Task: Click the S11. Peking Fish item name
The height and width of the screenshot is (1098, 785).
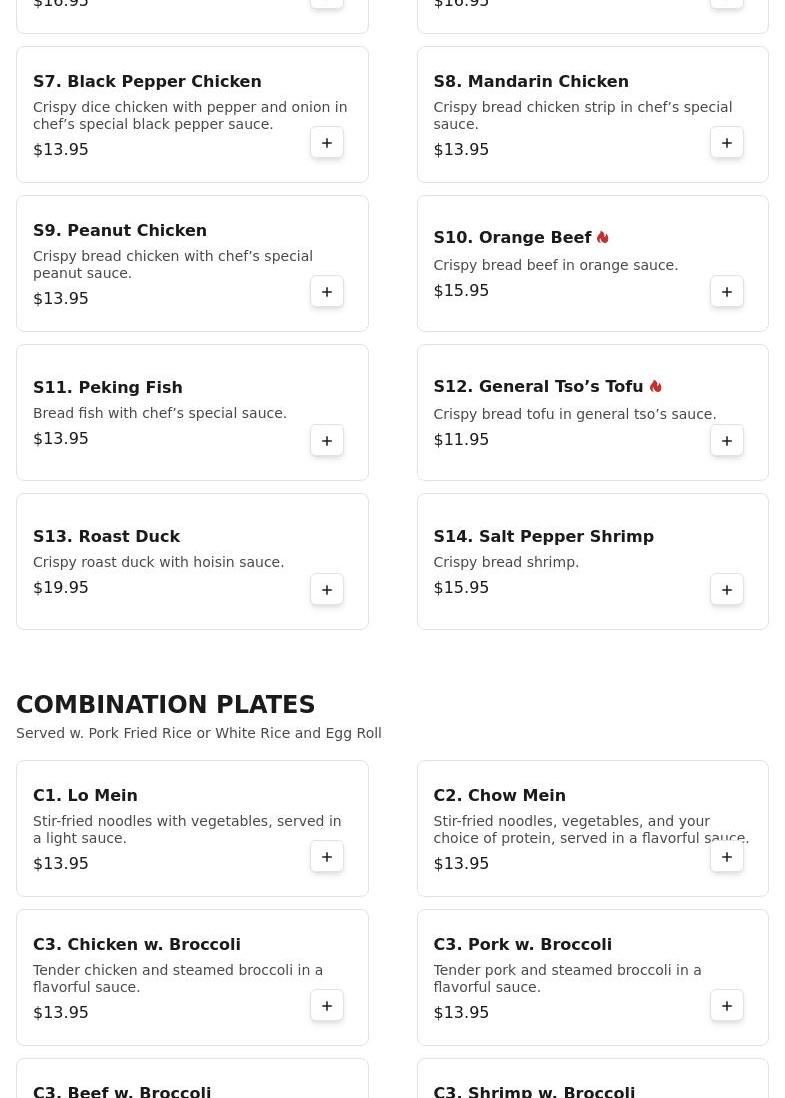Action: click(x=107, y=387)
